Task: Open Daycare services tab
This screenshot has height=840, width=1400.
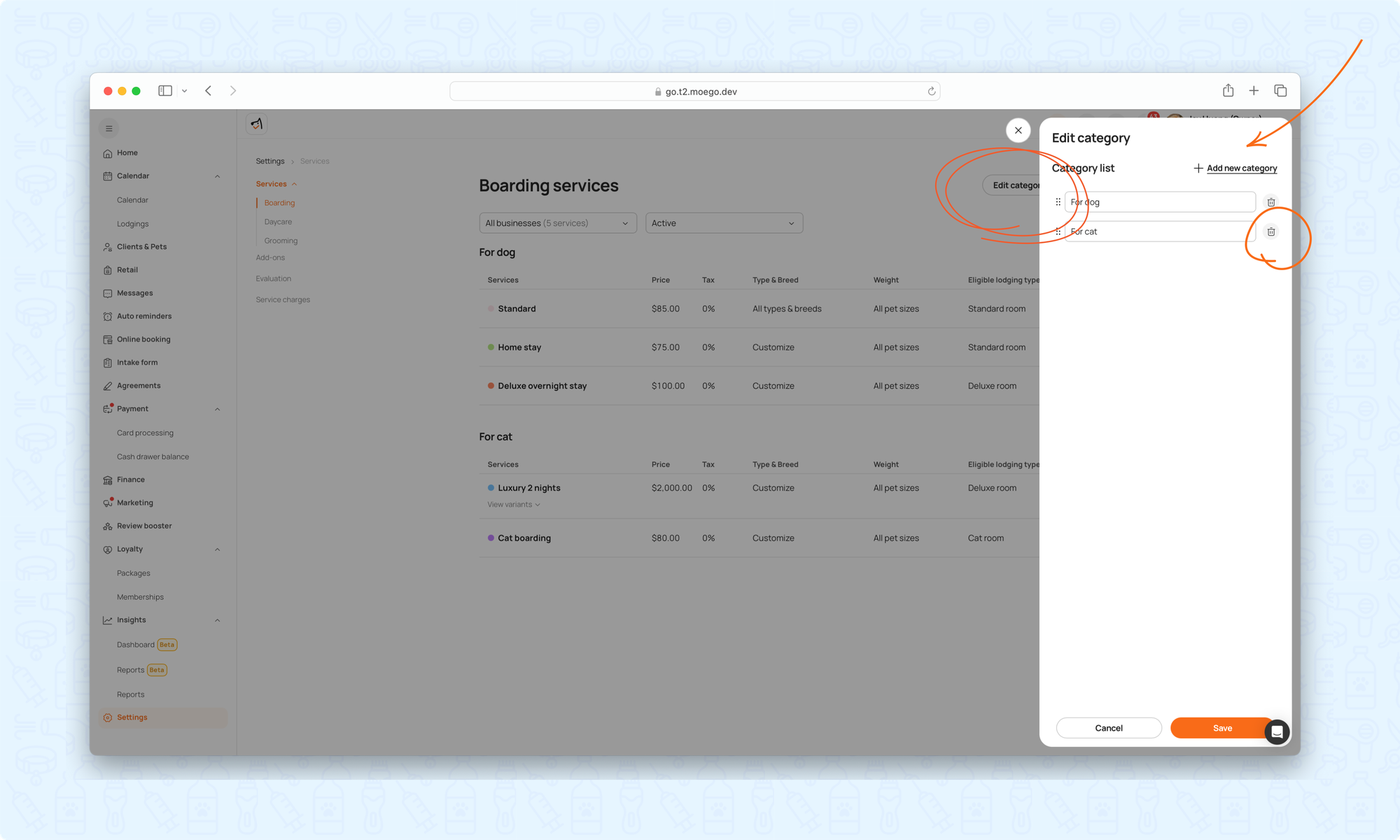Action: coord(278,222)
